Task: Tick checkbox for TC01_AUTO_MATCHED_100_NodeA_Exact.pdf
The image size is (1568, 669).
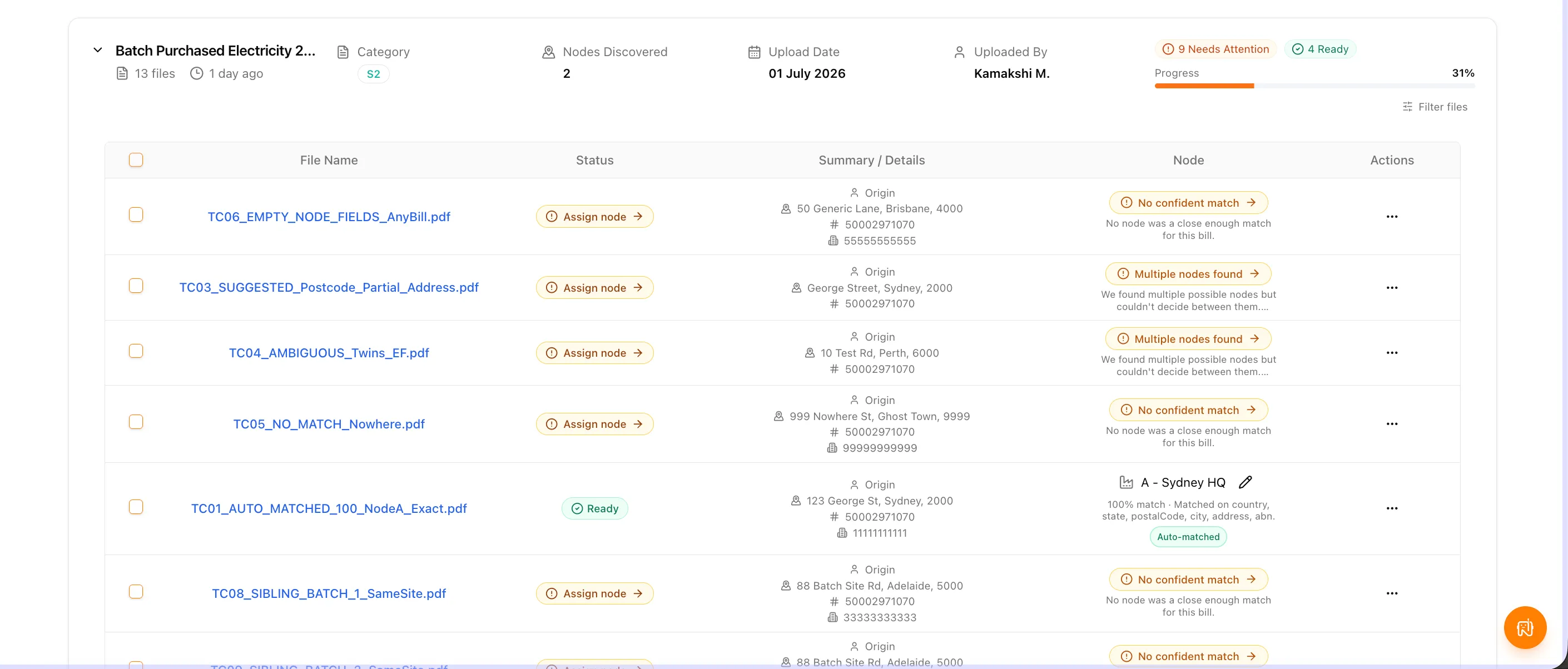Action: [x=136, y=507]
